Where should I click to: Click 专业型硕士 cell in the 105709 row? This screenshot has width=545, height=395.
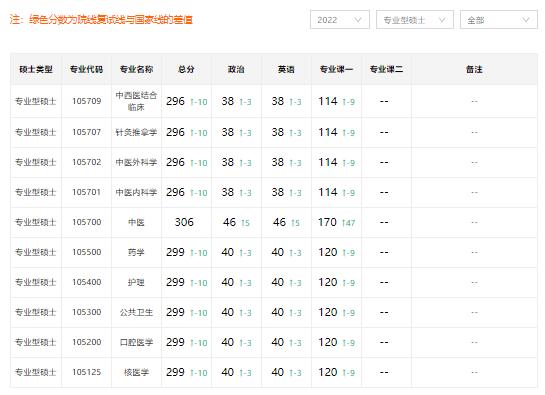point(35,101)
